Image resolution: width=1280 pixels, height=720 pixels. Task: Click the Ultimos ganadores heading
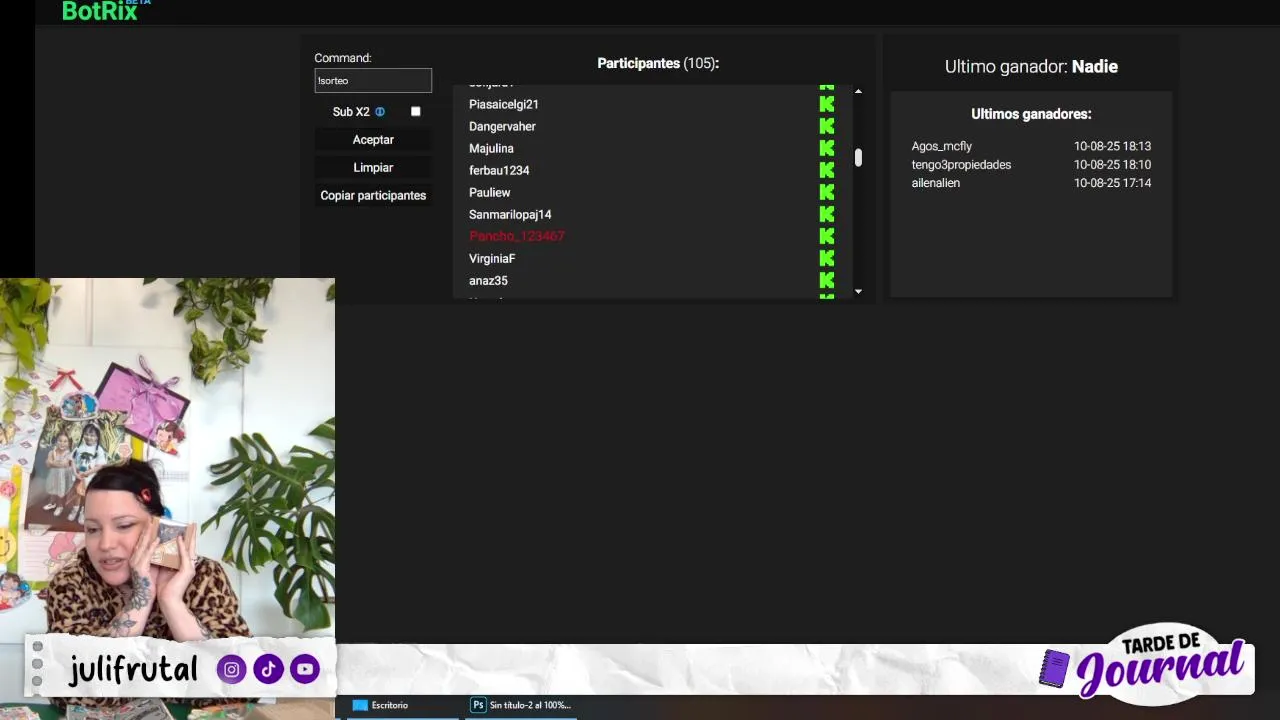click(1031, 114)
